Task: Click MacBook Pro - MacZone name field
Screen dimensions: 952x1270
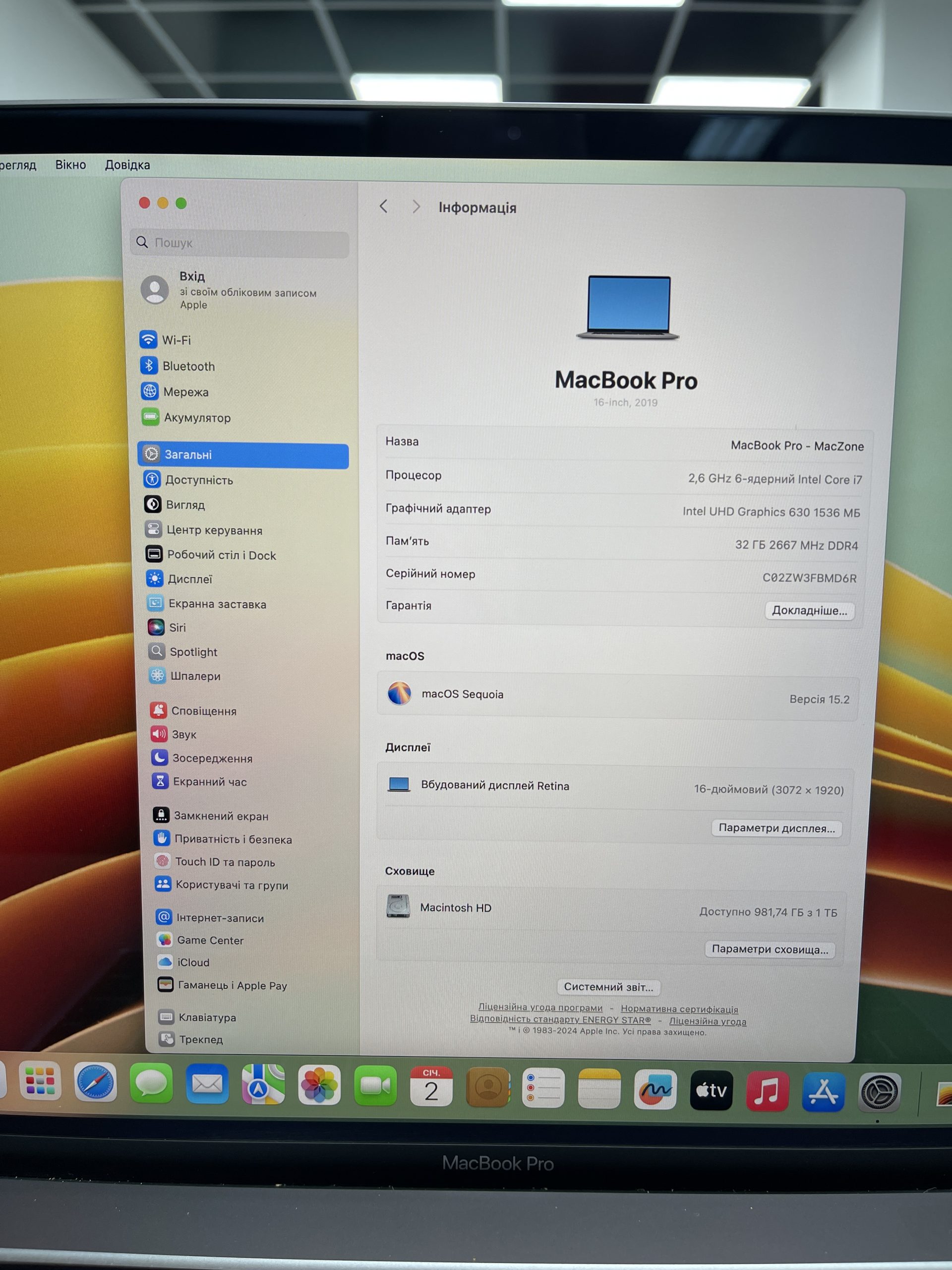Action: click(796, 445)
